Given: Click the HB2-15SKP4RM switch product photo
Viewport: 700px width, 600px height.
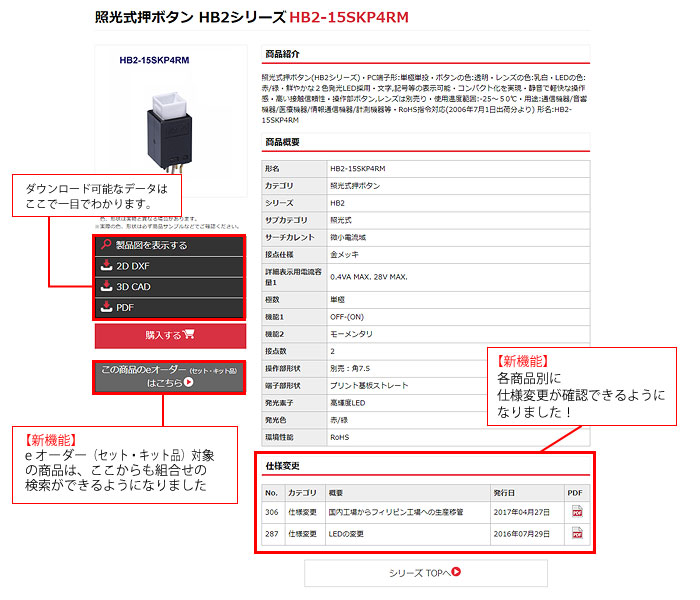Looking at the screenshot, I should coord(170,133).
